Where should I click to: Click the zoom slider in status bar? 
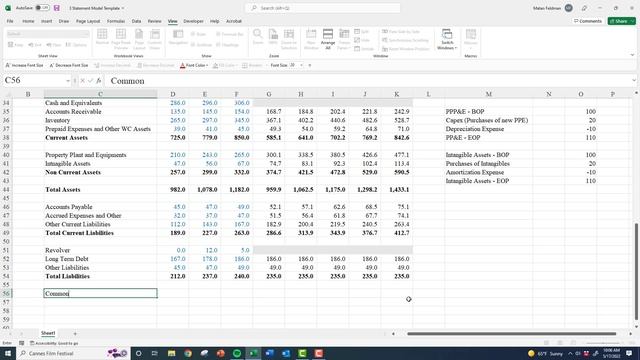click(604, 343)
